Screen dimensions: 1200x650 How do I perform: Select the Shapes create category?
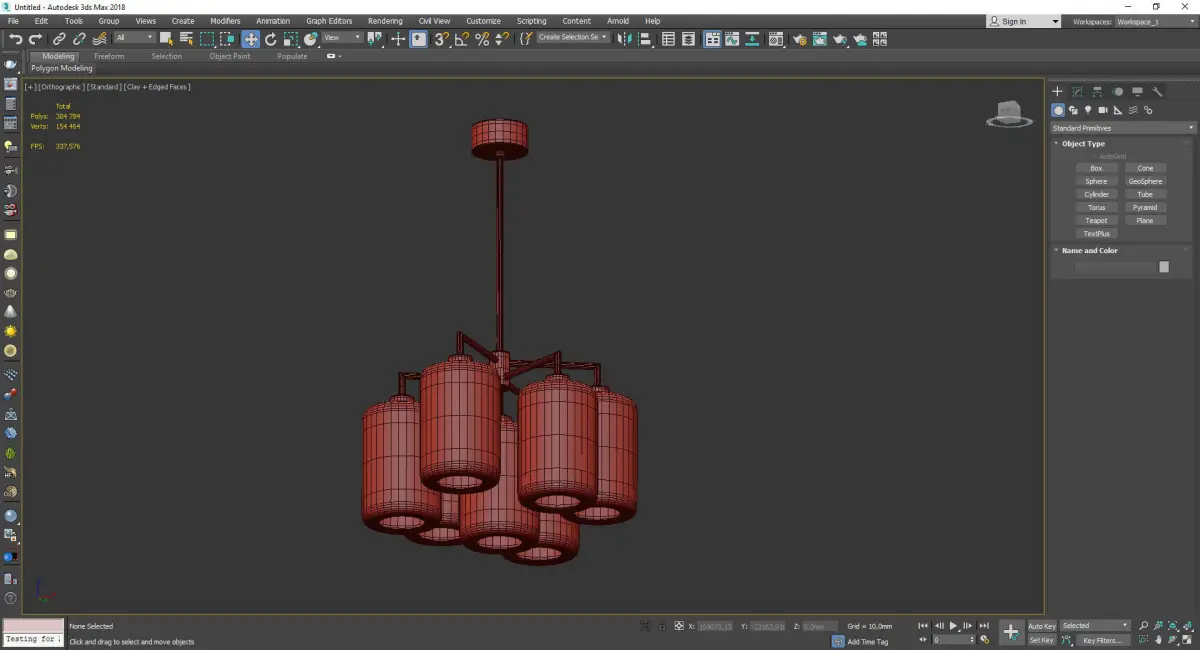(1073, 110)
